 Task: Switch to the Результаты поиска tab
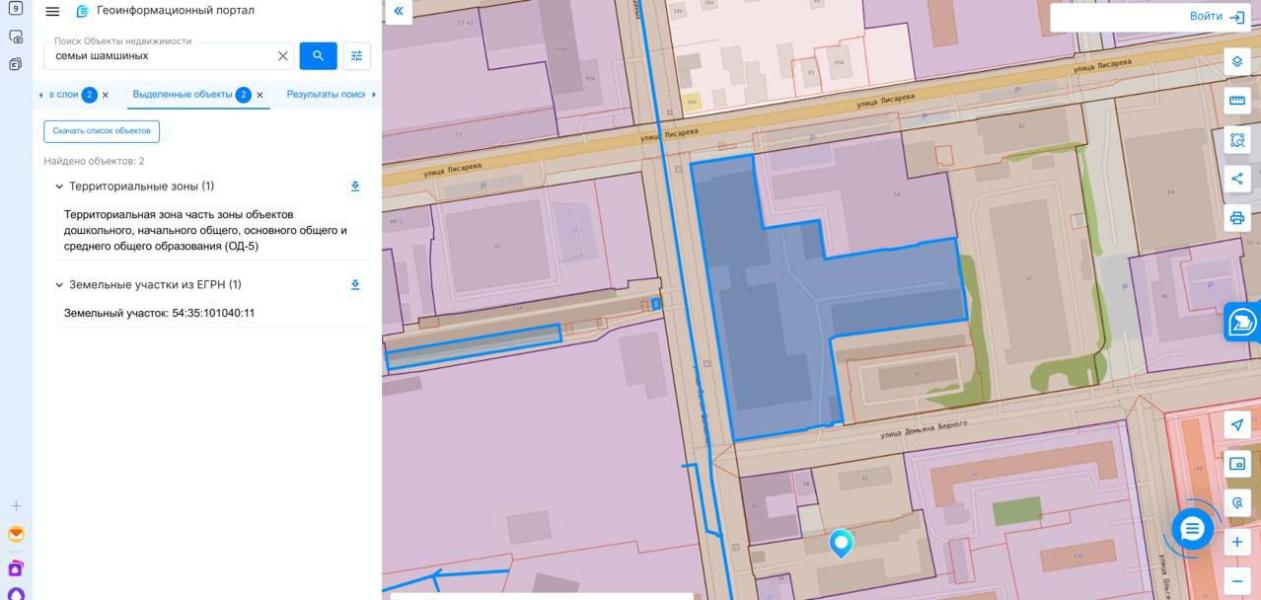click(326, 94)
